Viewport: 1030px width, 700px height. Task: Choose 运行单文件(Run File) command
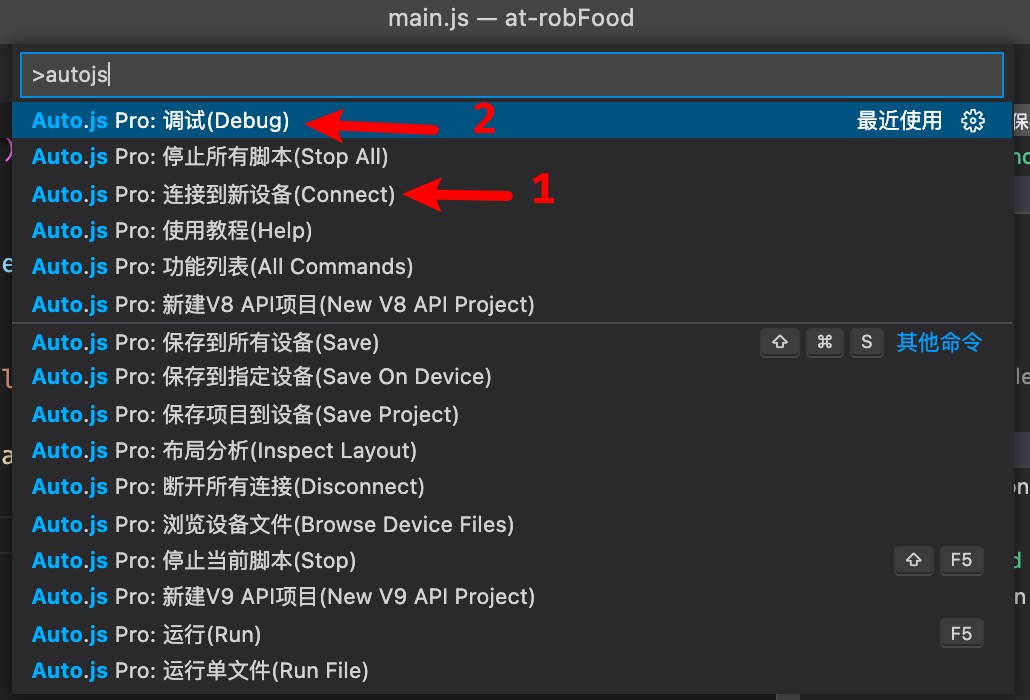coord(512,670)
